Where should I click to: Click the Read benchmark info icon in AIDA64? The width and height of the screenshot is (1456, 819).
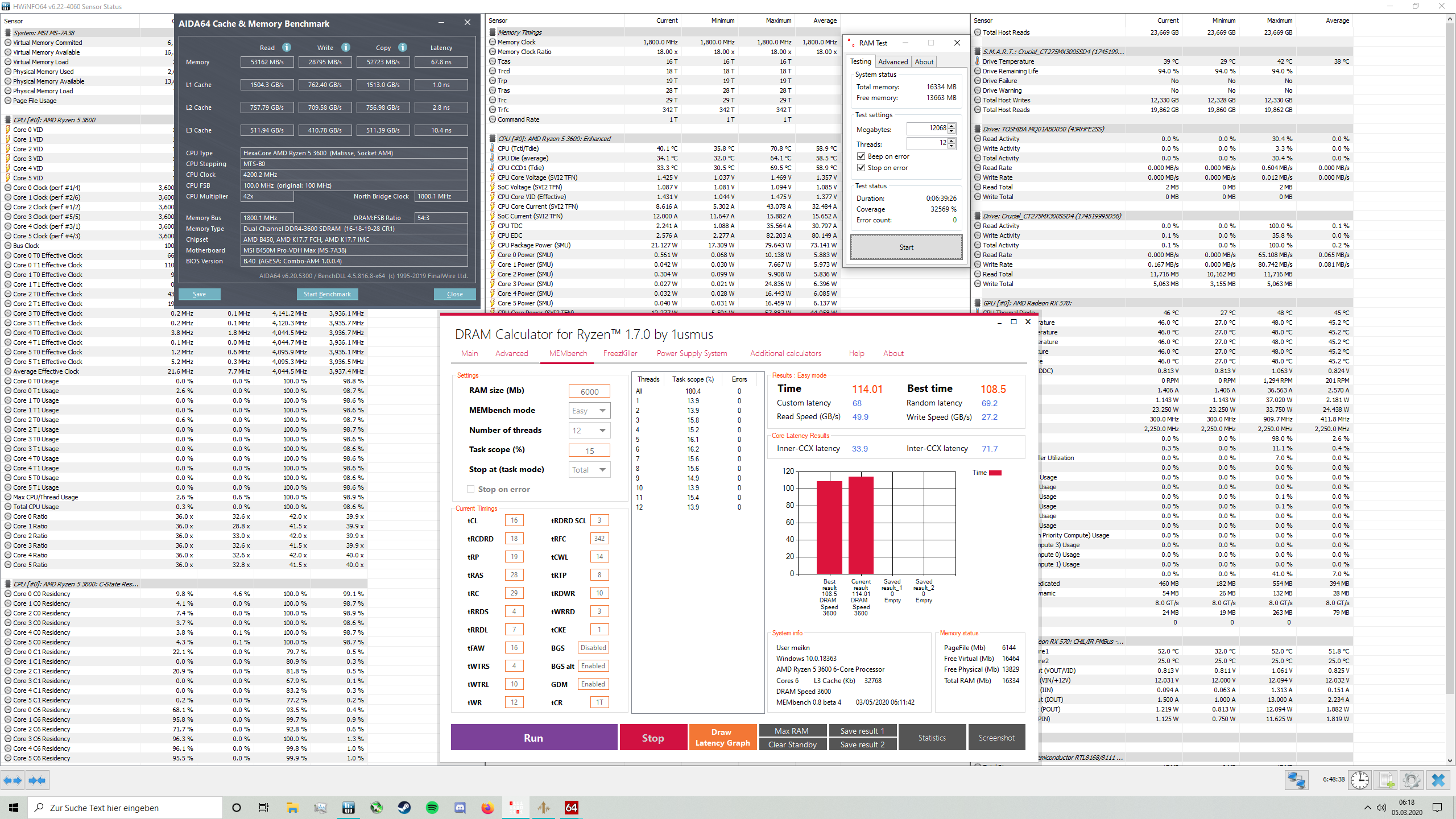click(287, 48)
